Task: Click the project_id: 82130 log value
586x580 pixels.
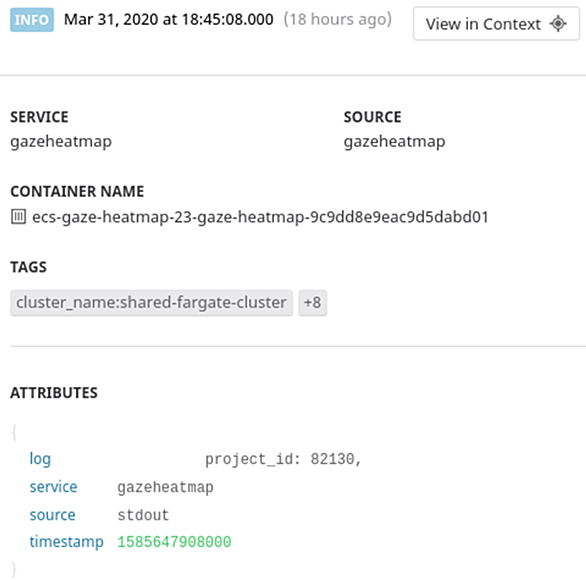Action: (283, 459)
